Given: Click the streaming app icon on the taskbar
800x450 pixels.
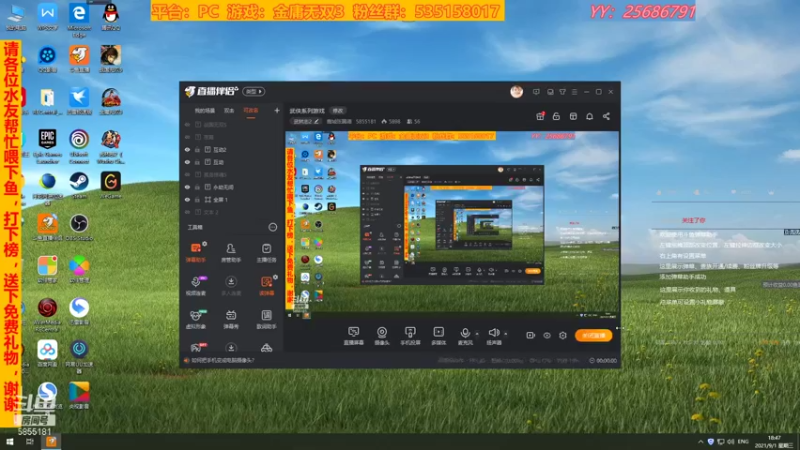Looking at the screenshot, I should 51,442.
